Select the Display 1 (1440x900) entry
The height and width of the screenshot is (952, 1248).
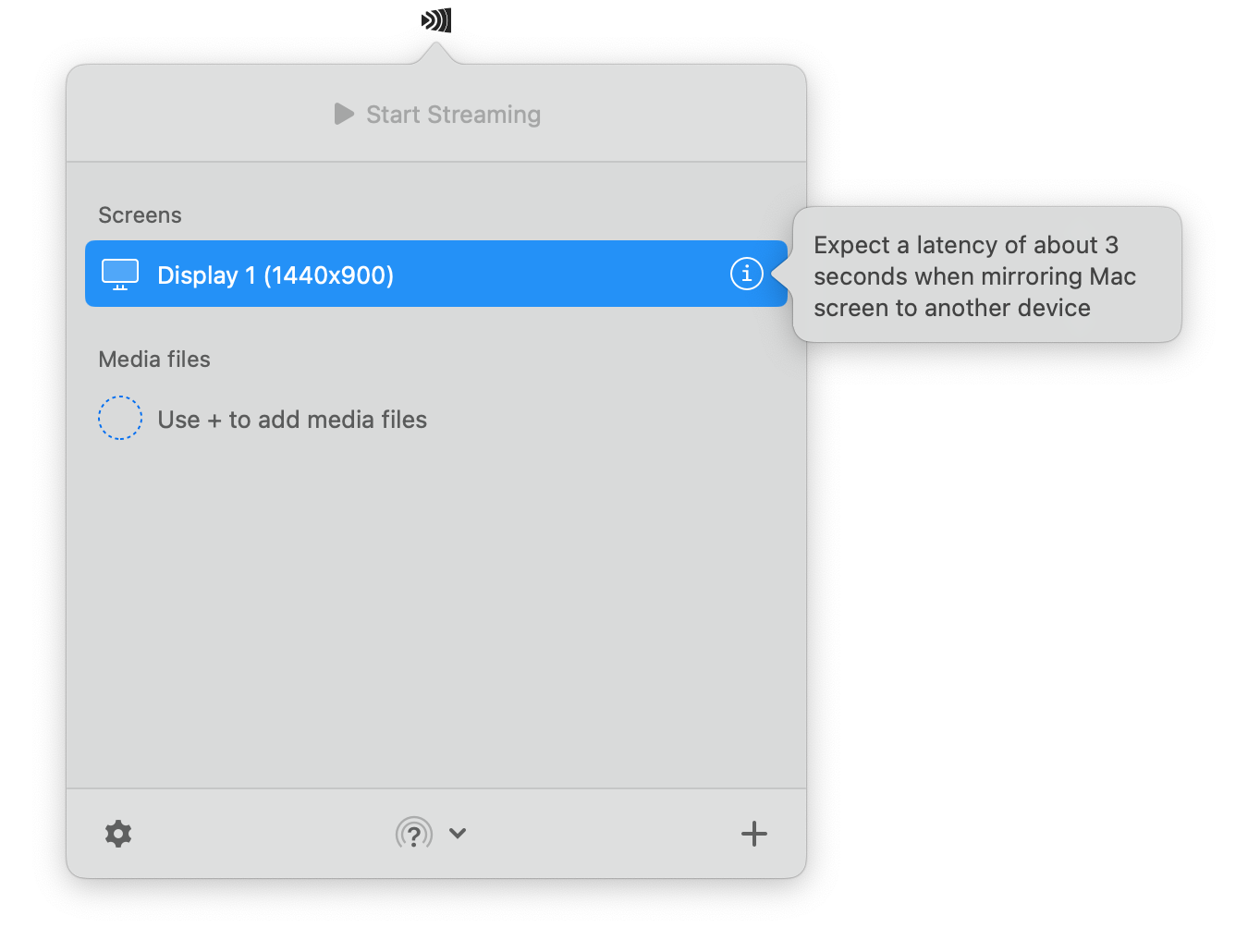tap(370, 274)
